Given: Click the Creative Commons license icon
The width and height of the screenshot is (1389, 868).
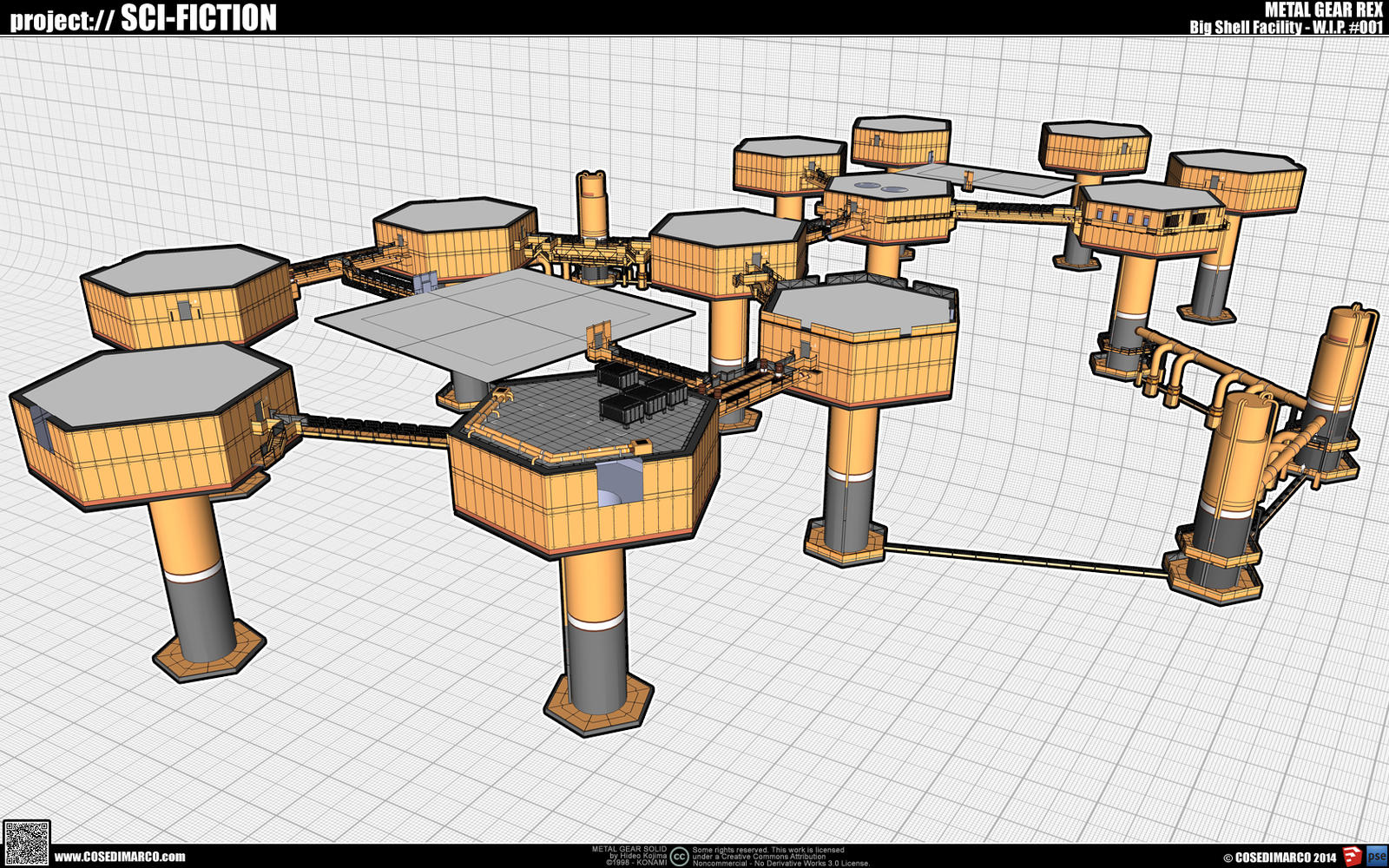Looking at the screenshot, I should (680, 856).
